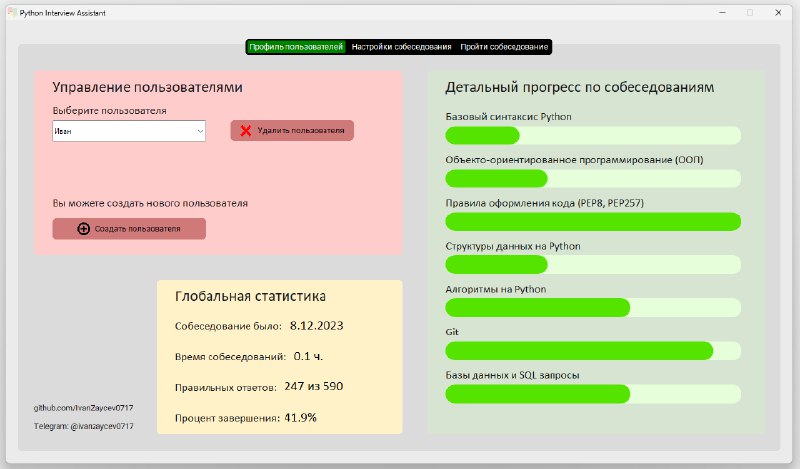This screenshot has width=800, height=469.
Task: Click the plus circle create icon
Action: [x=84, y=229]
